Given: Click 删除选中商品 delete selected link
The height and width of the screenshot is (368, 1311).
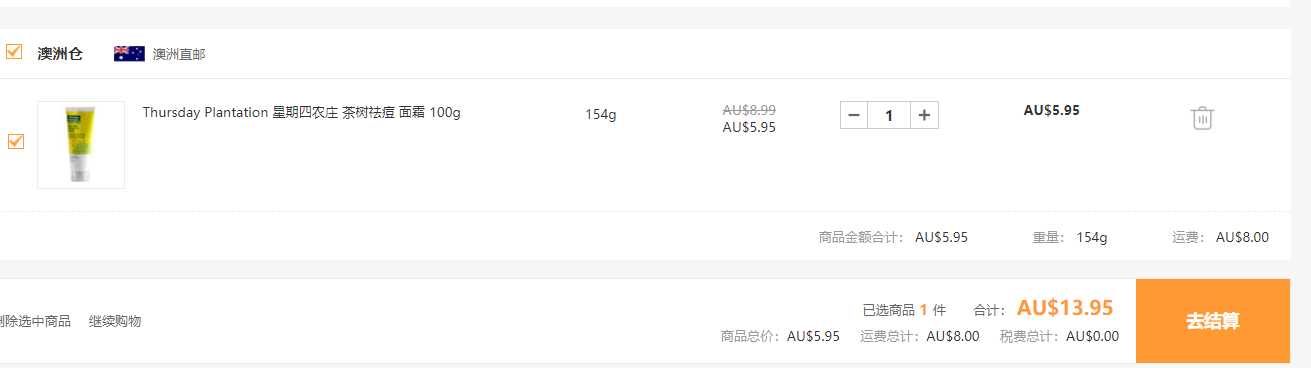Looking at the screenshot, I should coord(35,321).
